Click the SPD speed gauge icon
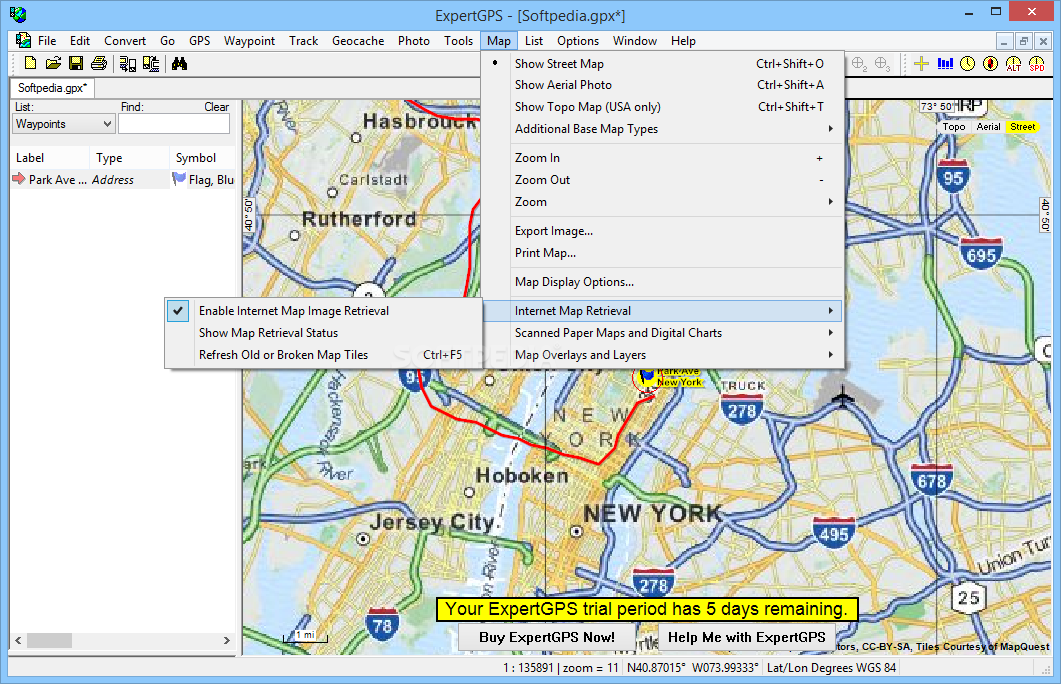Viewport: 1061px width, 684px height. 1037,64
